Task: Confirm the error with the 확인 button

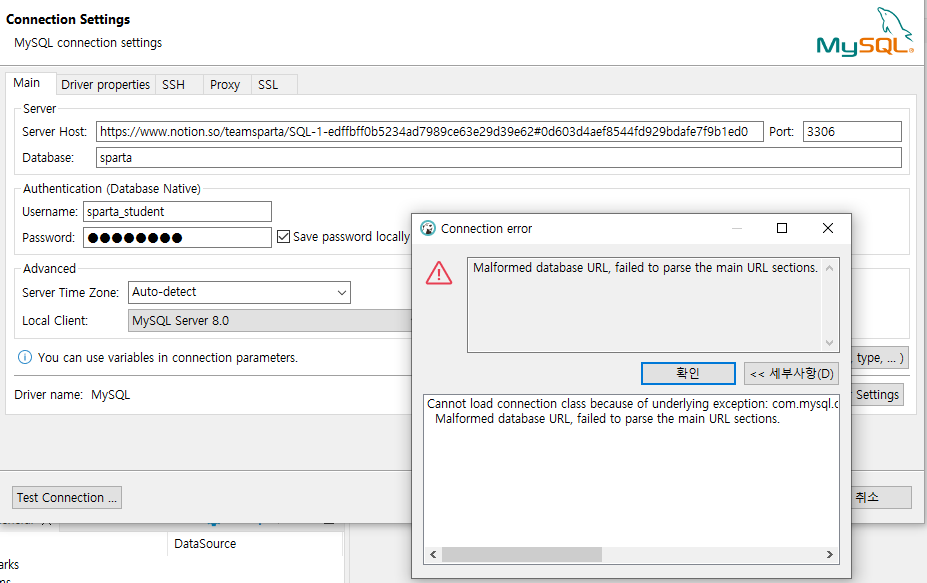Action: click(x=688, y=373)
